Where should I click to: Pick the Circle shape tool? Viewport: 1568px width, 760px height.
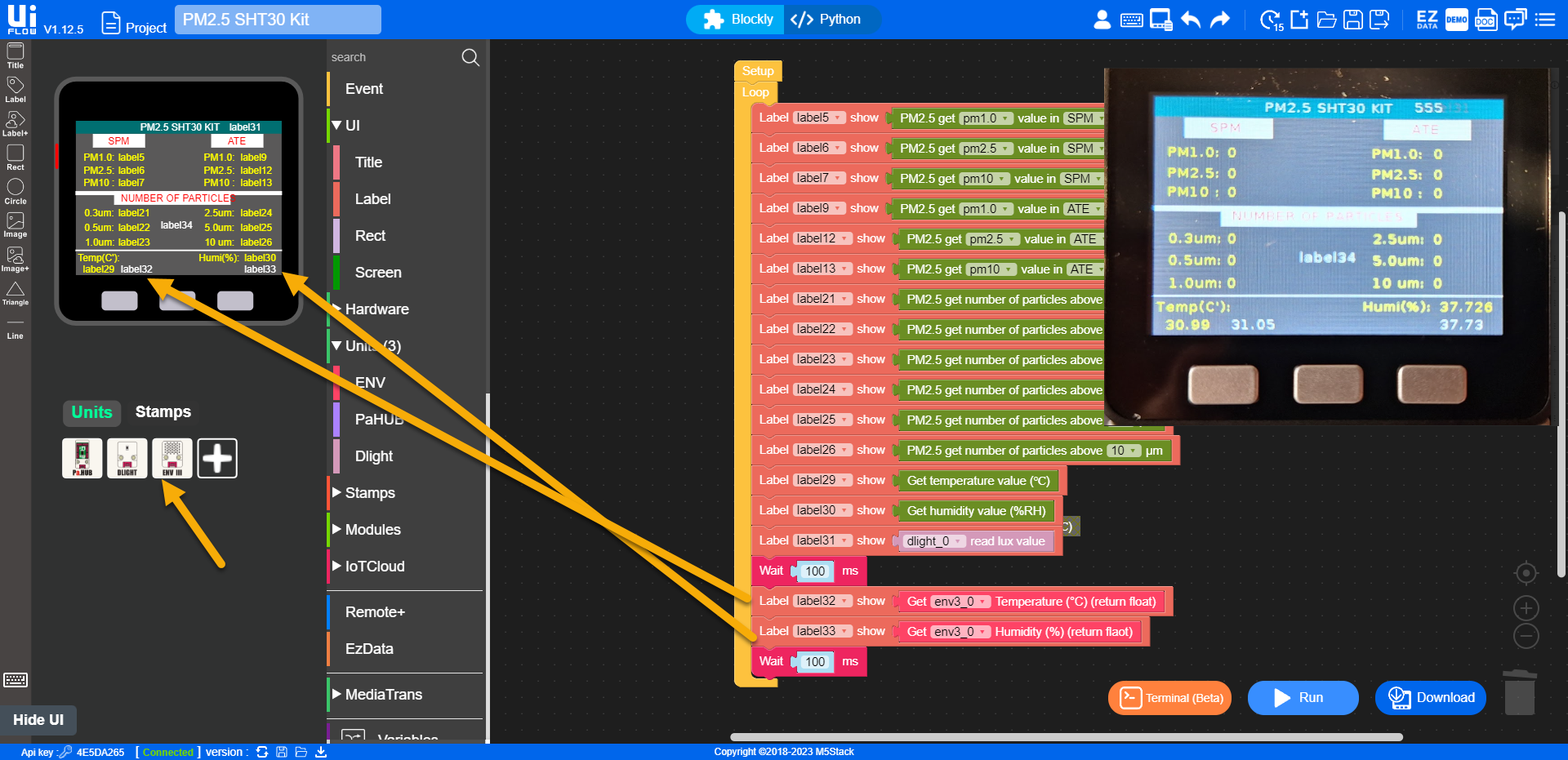(x=15, y=189)
